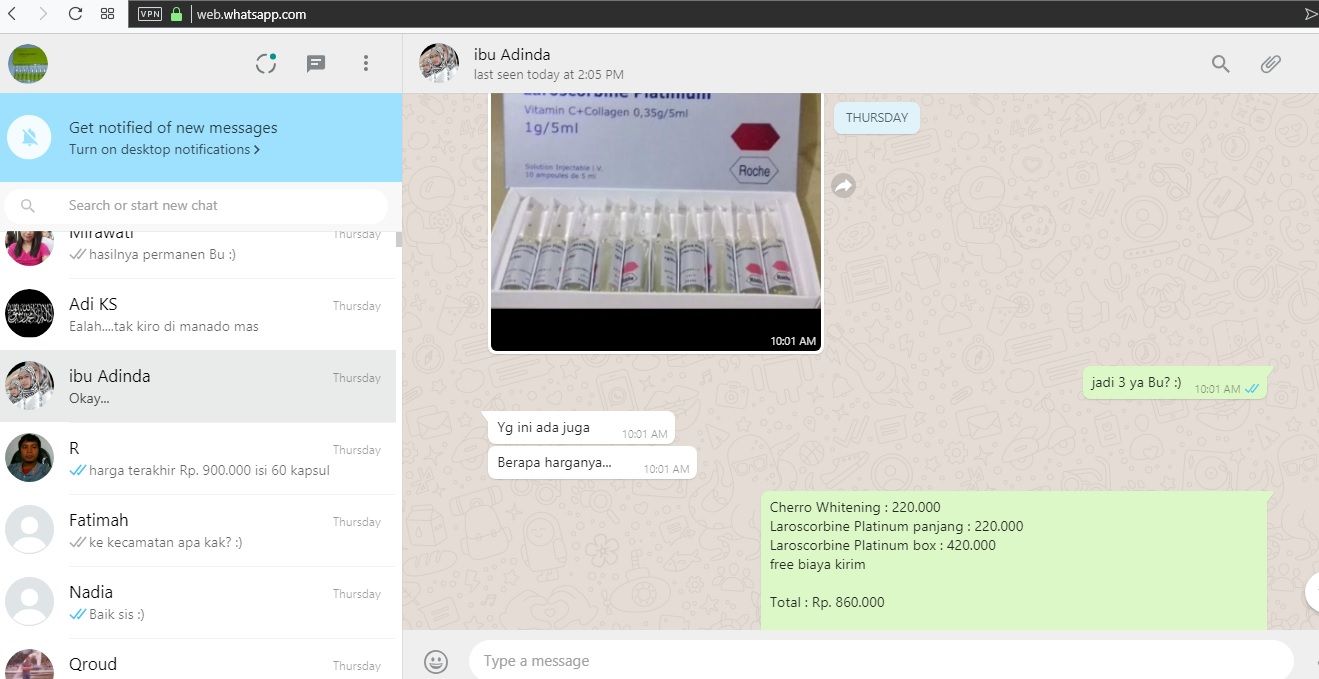Click 'ke kecamatan apa kak? :)' preview
The width and height of the screenshot is (1319, 679).
coord(165,543)
